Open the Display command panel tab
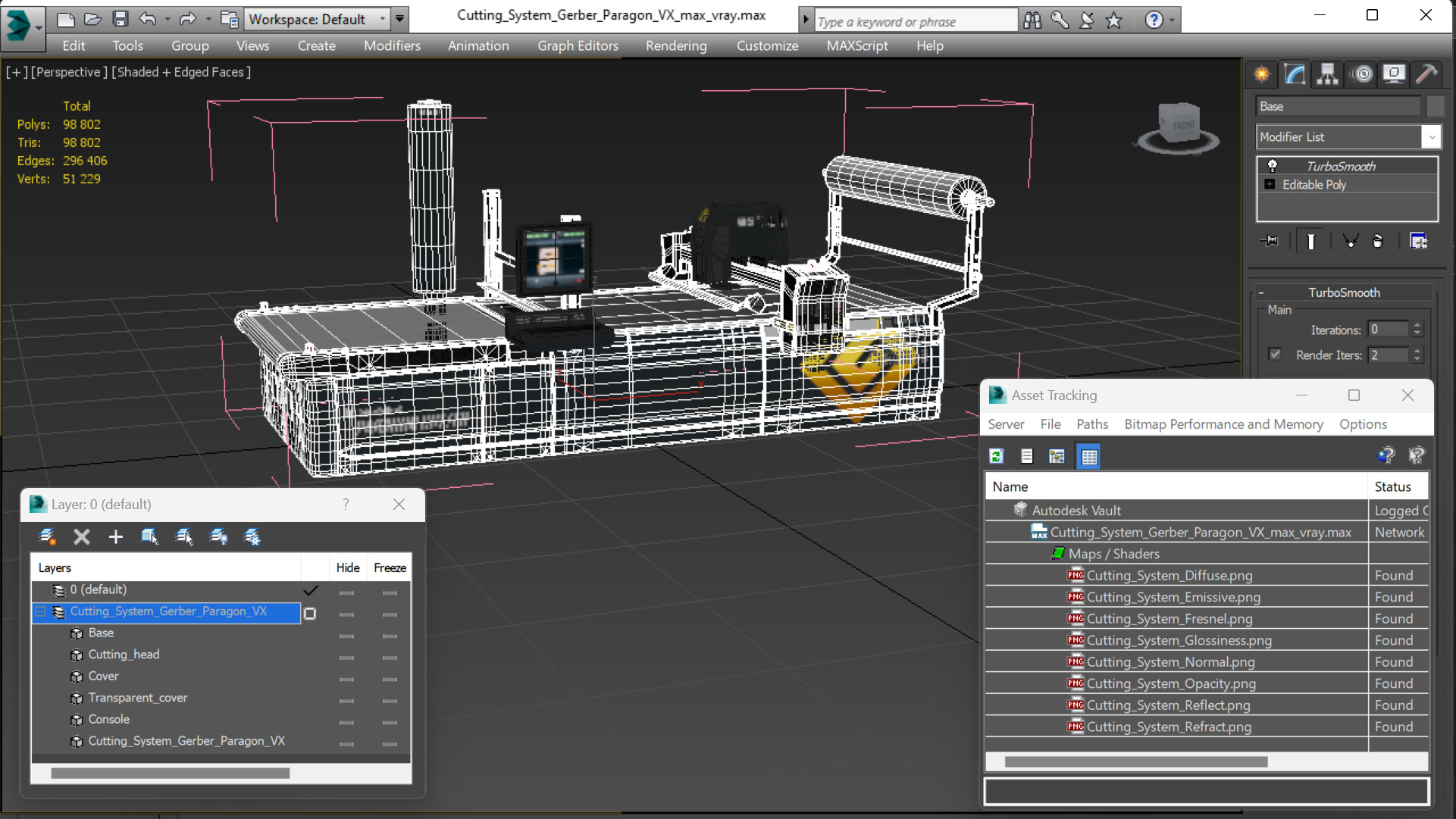The image size is (1456, 819). [1394, 73]
